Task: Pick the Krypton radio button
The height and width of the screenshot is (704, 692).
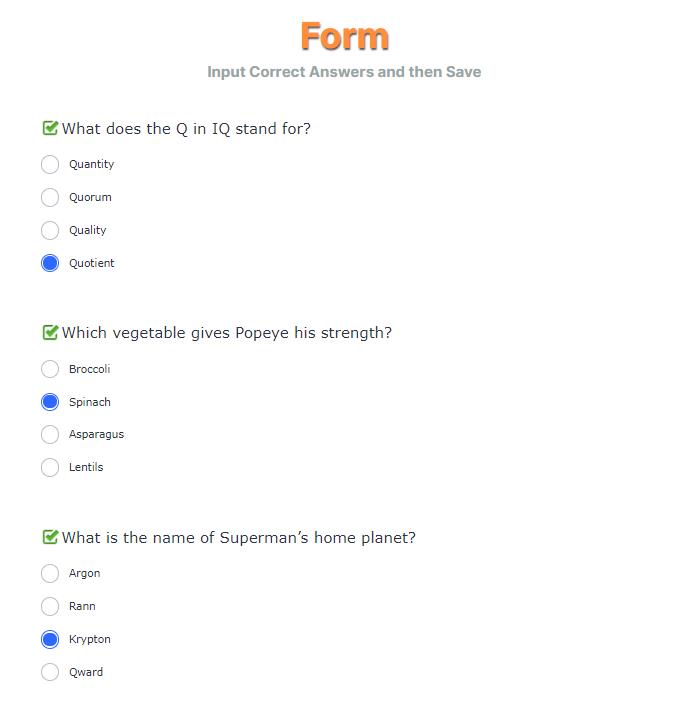Action: (50, 639)
